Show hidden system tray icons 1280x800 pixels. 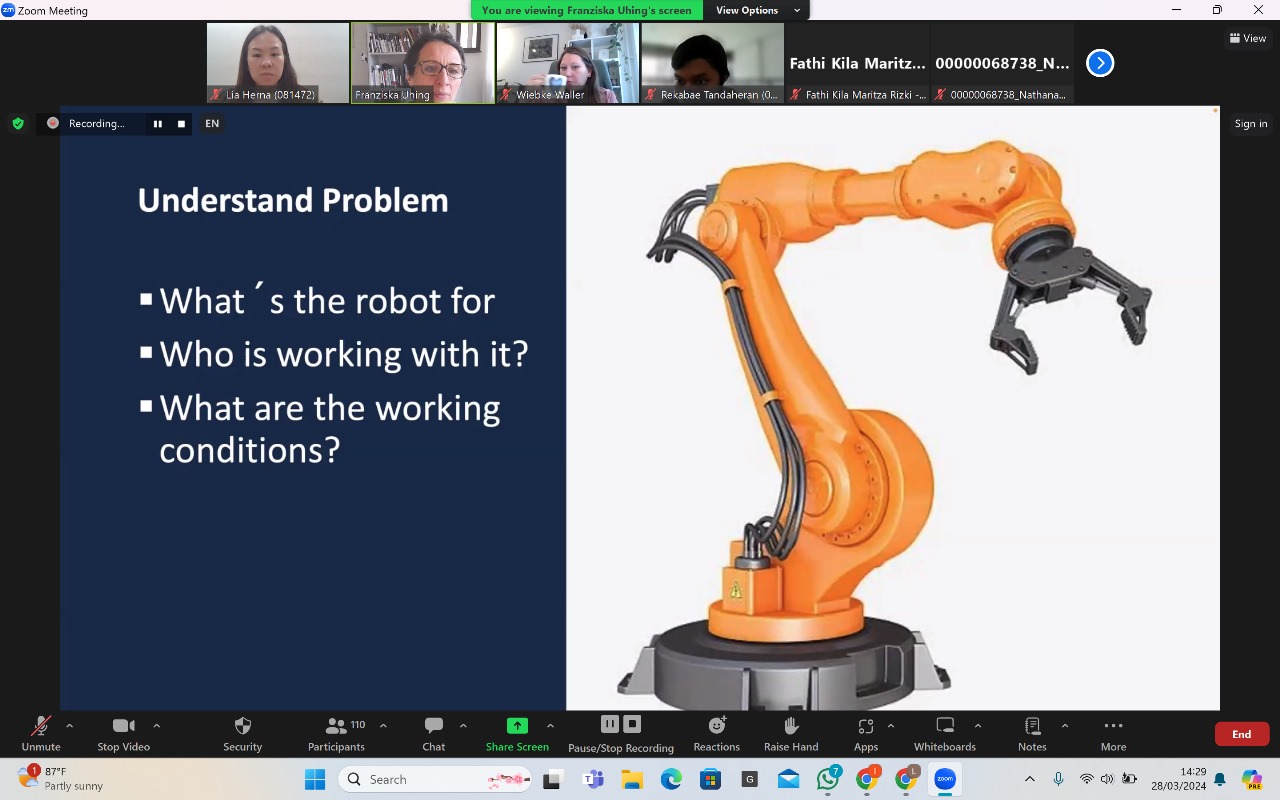tap(1030, 779)
